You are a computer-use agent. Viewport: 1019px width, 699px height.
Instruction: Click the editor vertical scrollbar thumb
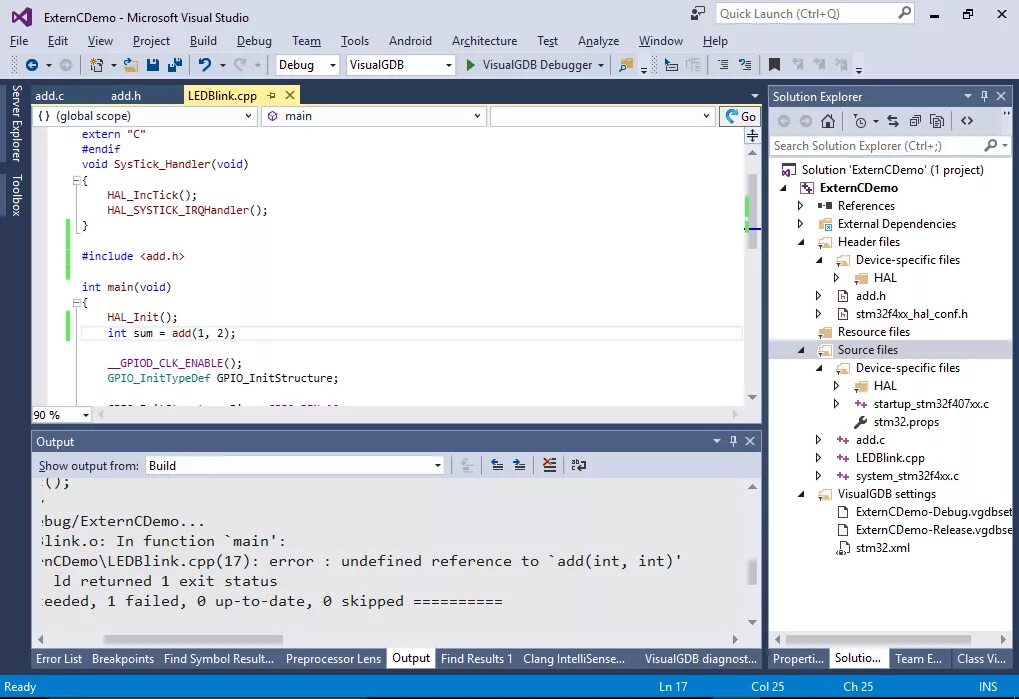click(x=752, y=212)
